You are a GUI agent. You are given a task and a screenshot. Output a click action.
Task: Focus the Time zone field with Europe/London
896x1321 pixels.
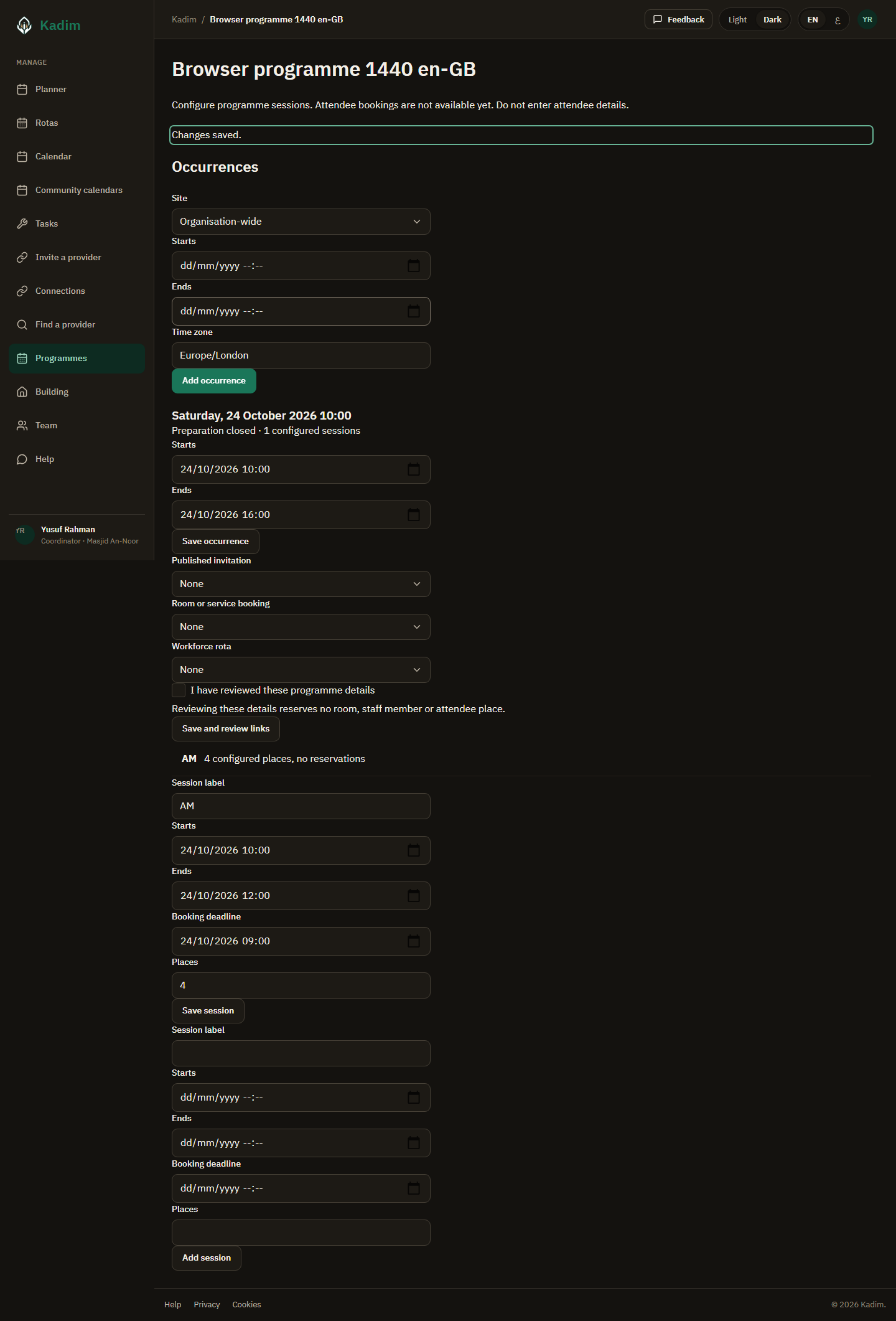point(301,355)
